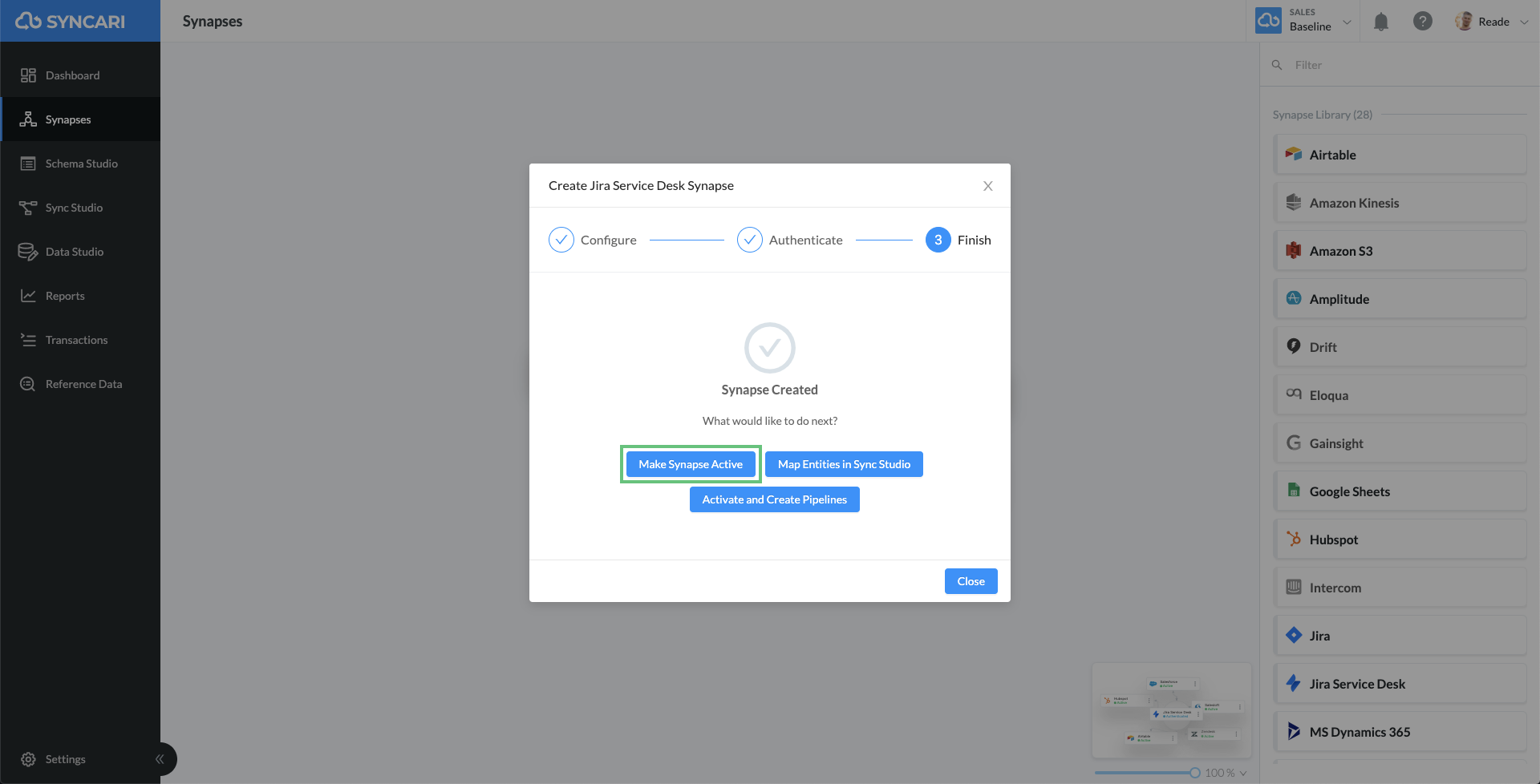Screen dimensions: 1540x784
Task: Click the user avatar picture
Action: [1465, 22]
